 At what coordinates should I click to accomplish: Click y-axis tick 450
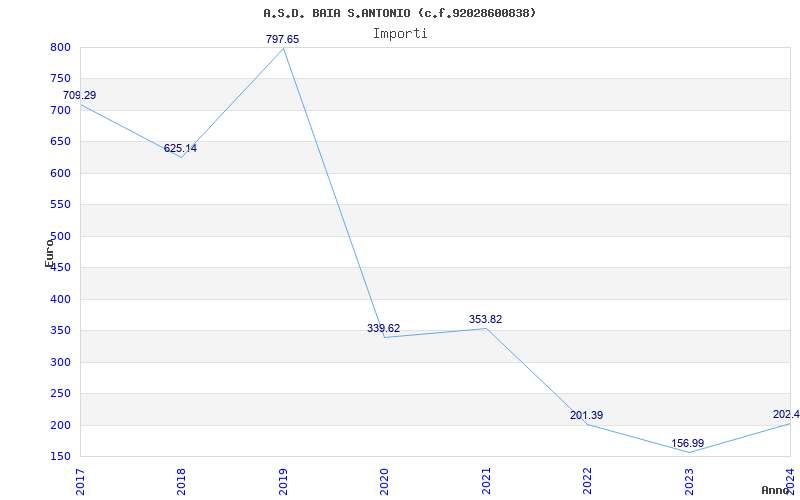pyautogui.click(x=60, y=268)
